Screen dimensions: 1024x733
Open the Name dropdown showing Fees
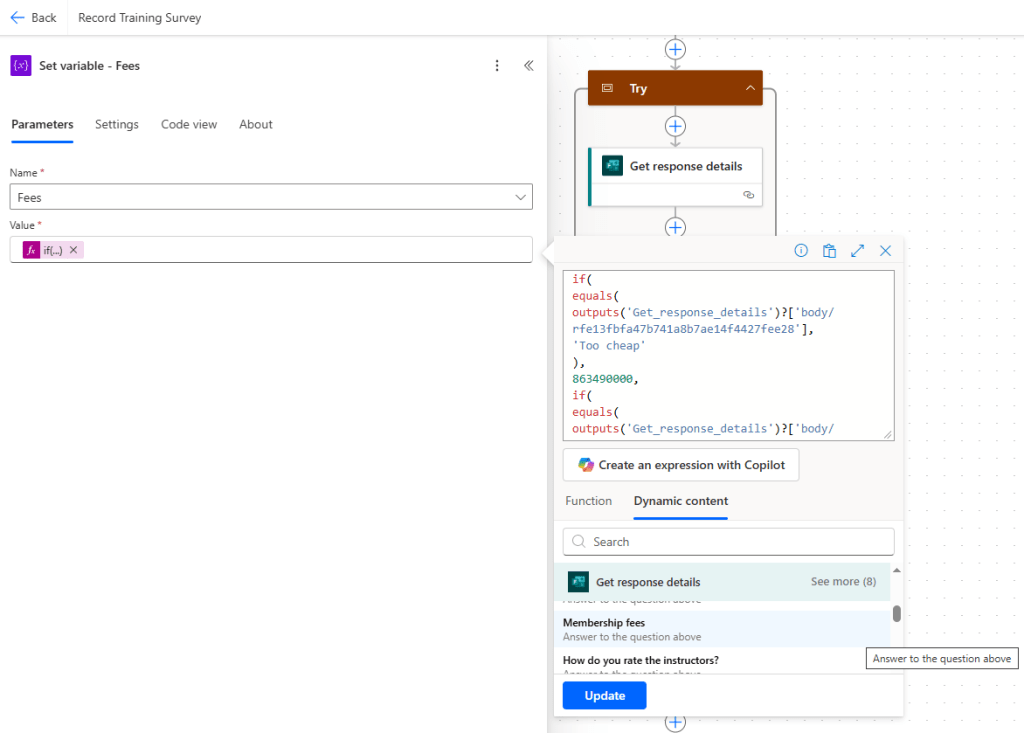[x=520, y=197]
